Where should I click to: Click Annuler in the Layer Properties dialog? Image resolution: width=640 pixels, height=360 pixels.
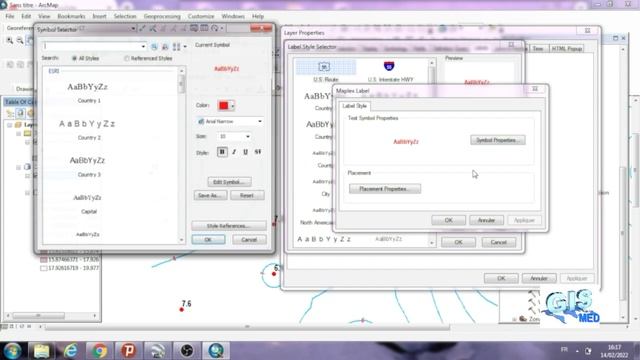pos(539,278)
